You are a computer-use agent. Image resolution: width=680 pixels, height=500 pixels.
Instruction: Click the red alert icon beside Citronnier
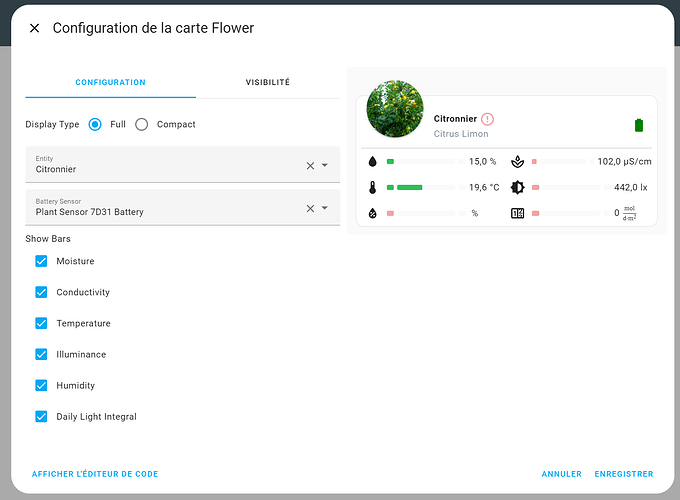(x=488, y=119)
